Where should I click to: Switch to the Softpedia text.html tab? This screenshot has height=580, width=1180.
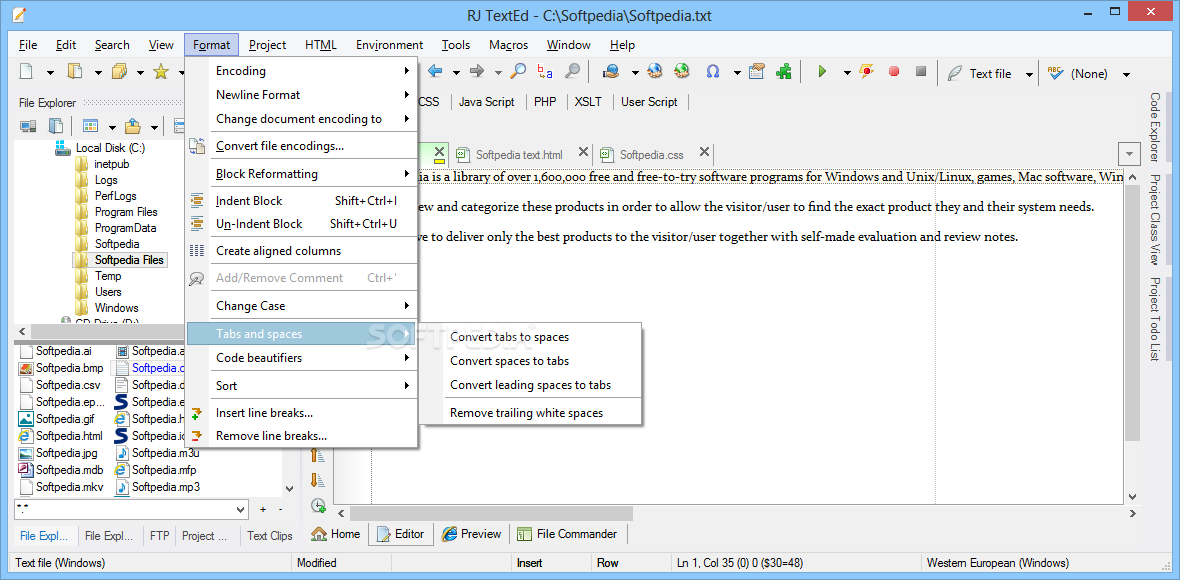coord(519,155)
